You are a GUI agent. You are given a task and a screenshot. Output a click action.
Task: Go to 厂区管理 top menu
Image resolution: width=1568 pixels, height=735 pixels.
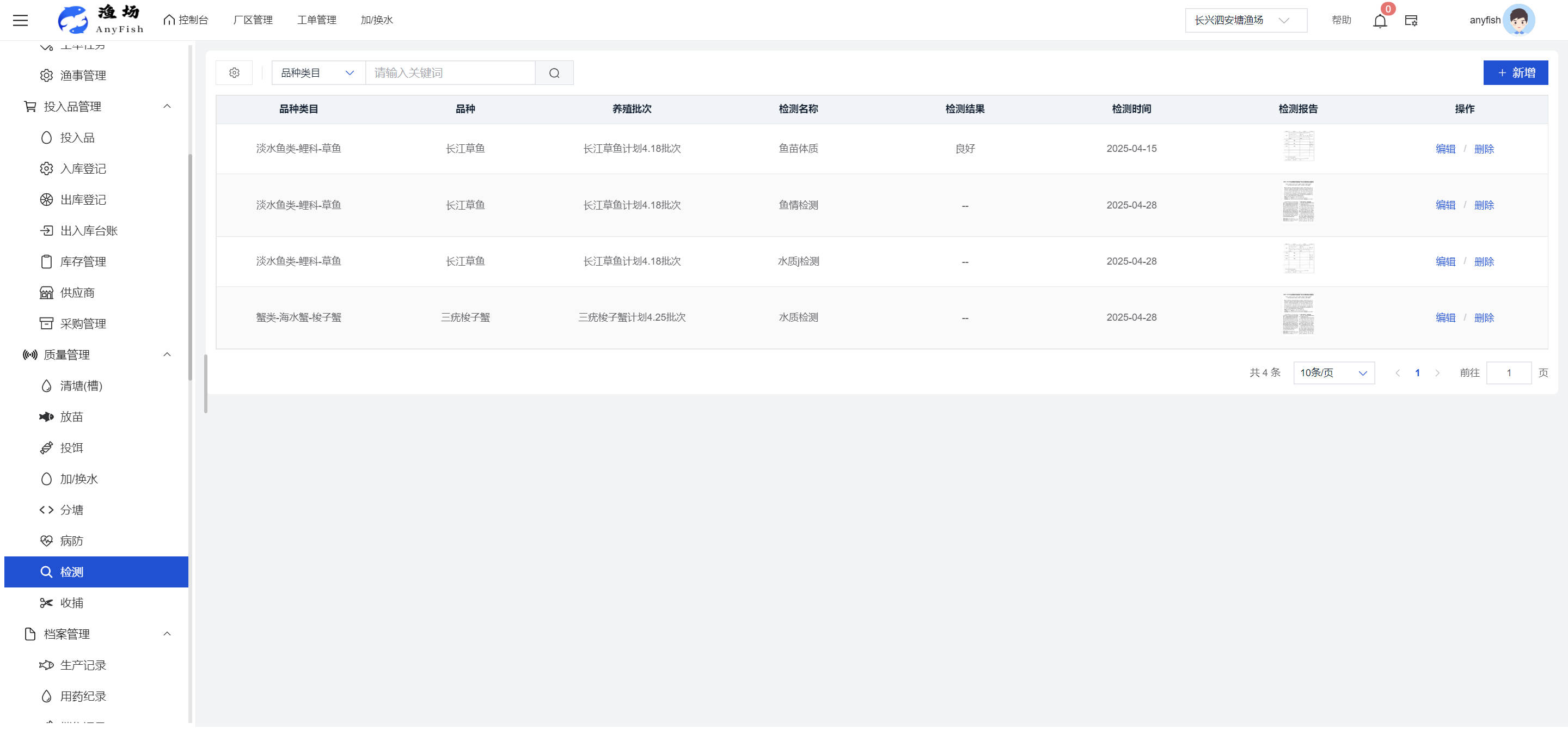click(253, 20)
